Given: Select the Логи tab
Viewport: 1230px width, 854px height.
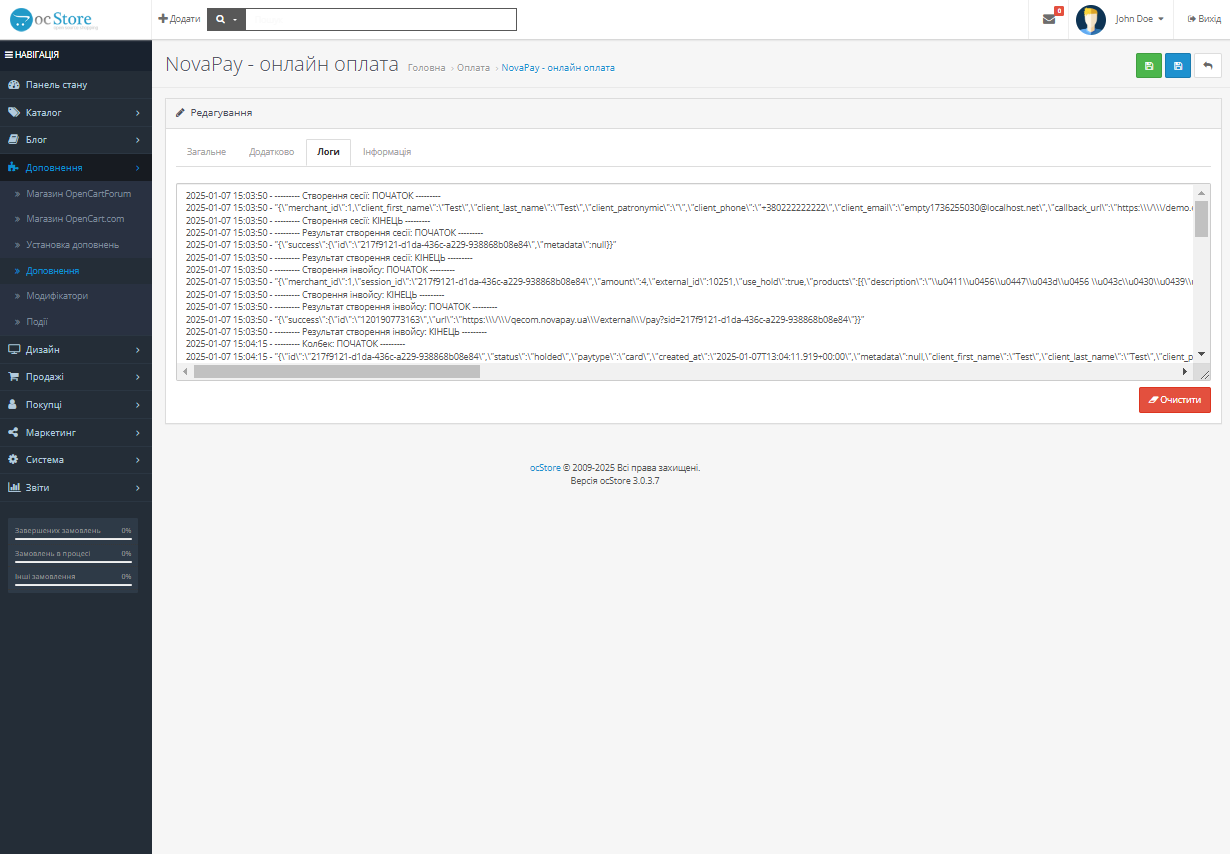Looking at the screenshot, I should pyautogui.click(x=328, y=152).
